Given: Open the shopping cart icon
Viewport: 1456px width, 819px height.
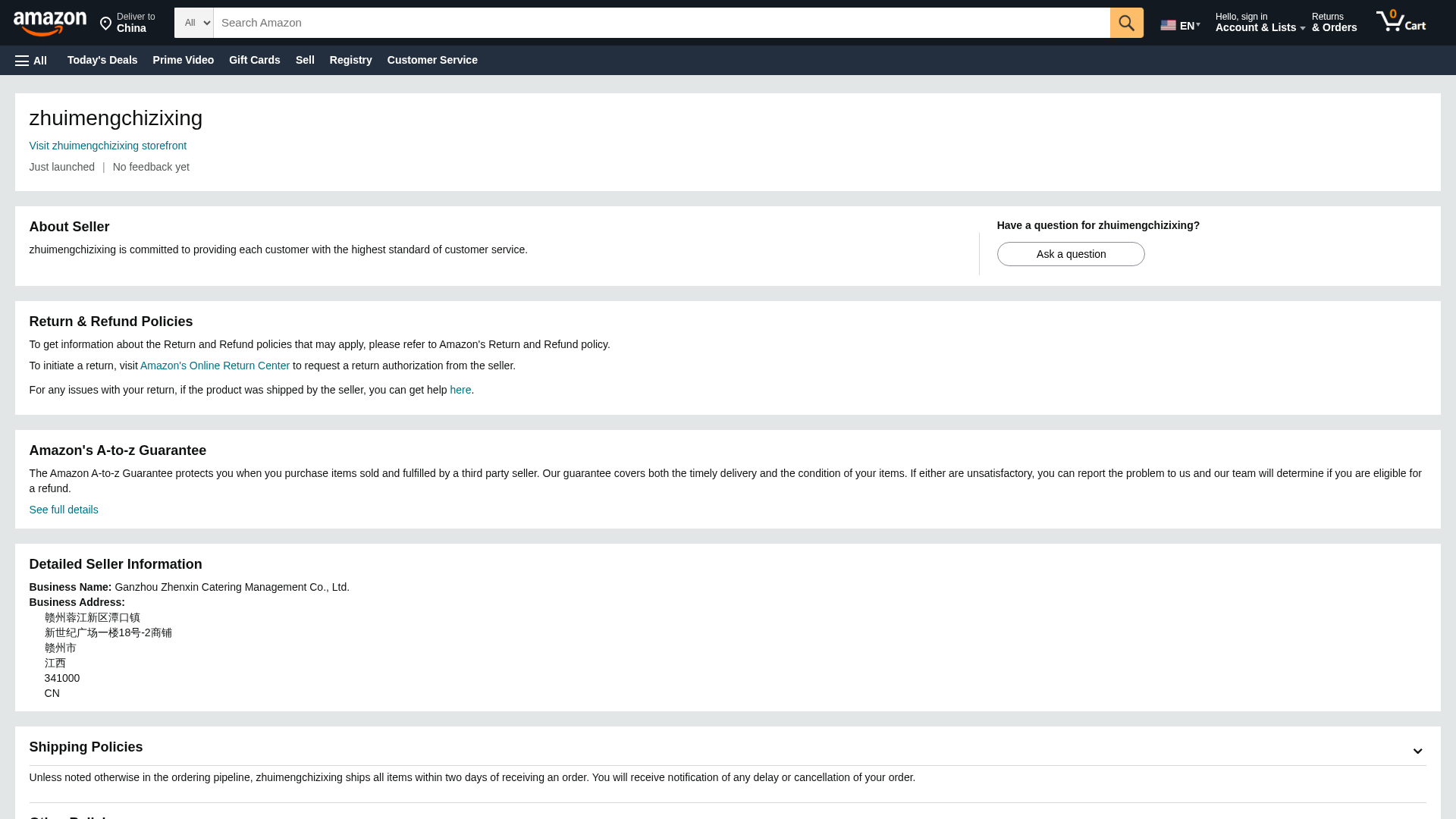Looking at the screenshot, I should pos(1401,22).
